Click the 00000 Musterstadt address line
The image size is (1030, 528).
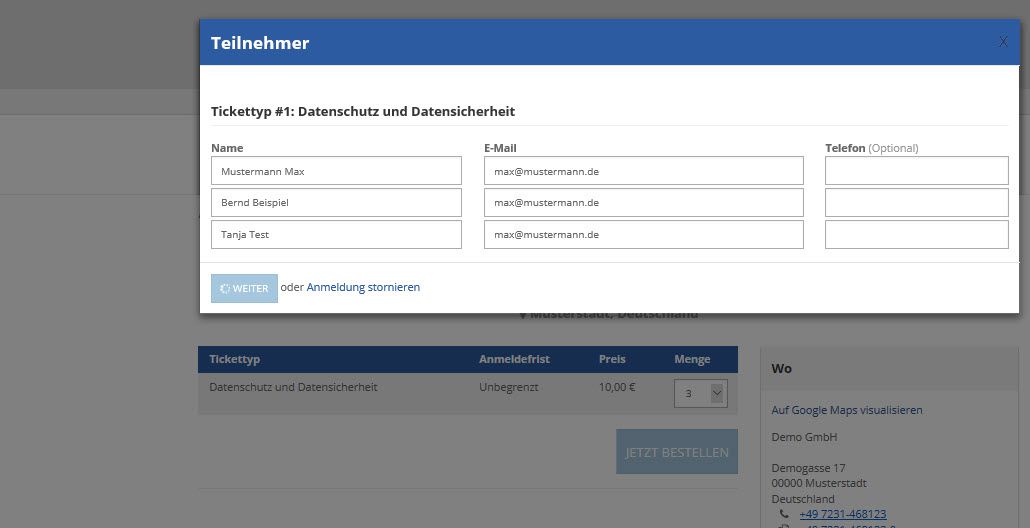(x=818, y=483)
